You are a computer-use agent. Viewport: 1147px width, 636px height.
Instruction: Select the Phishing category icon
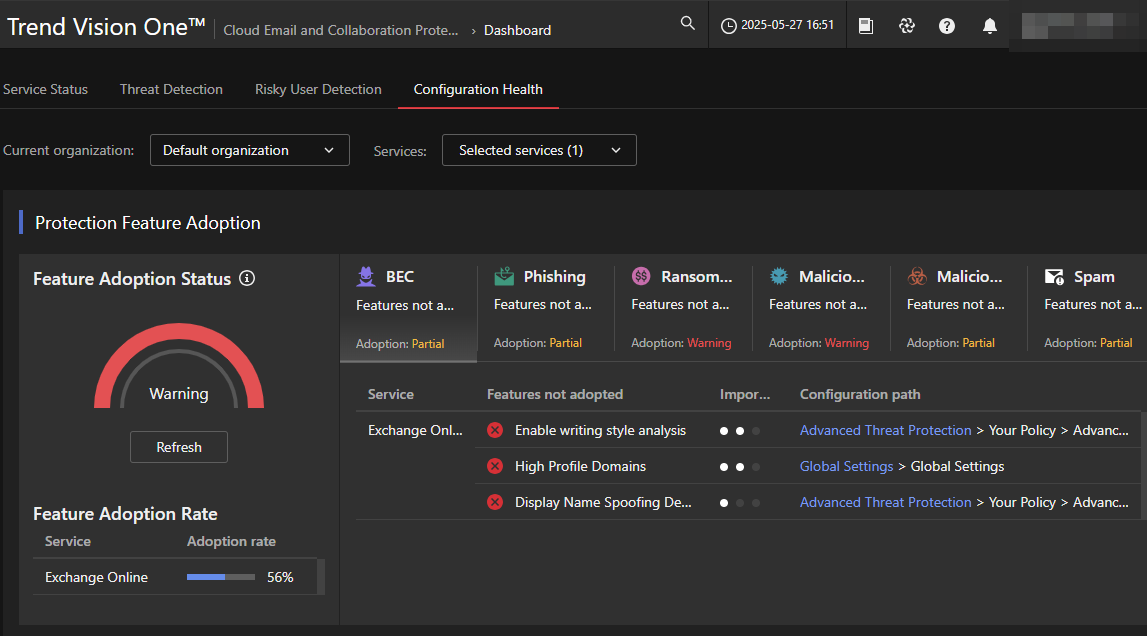[504, 277]
